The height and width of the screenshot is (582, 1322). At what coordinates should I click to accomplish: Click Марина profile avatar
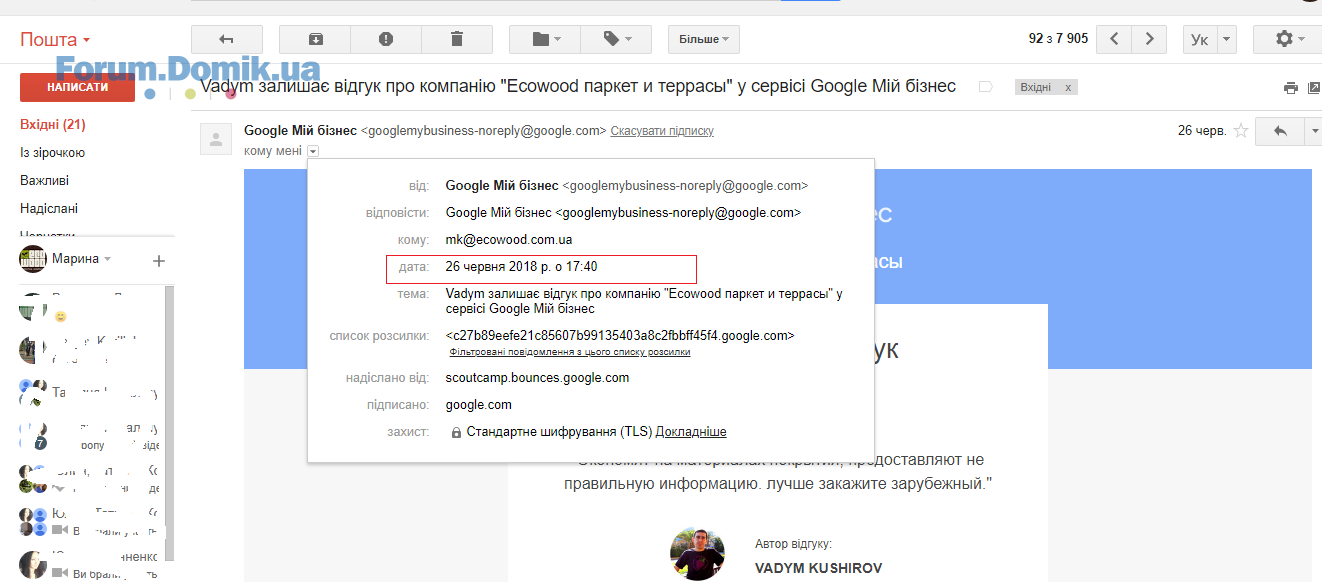[33, 259]
